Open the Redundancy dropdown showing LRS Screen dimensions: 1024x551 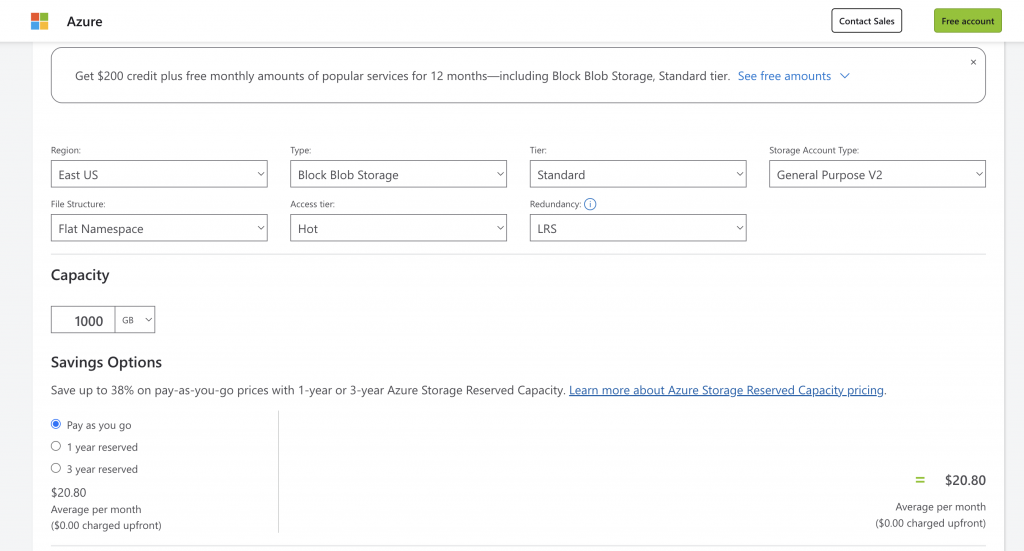(638, 228)
